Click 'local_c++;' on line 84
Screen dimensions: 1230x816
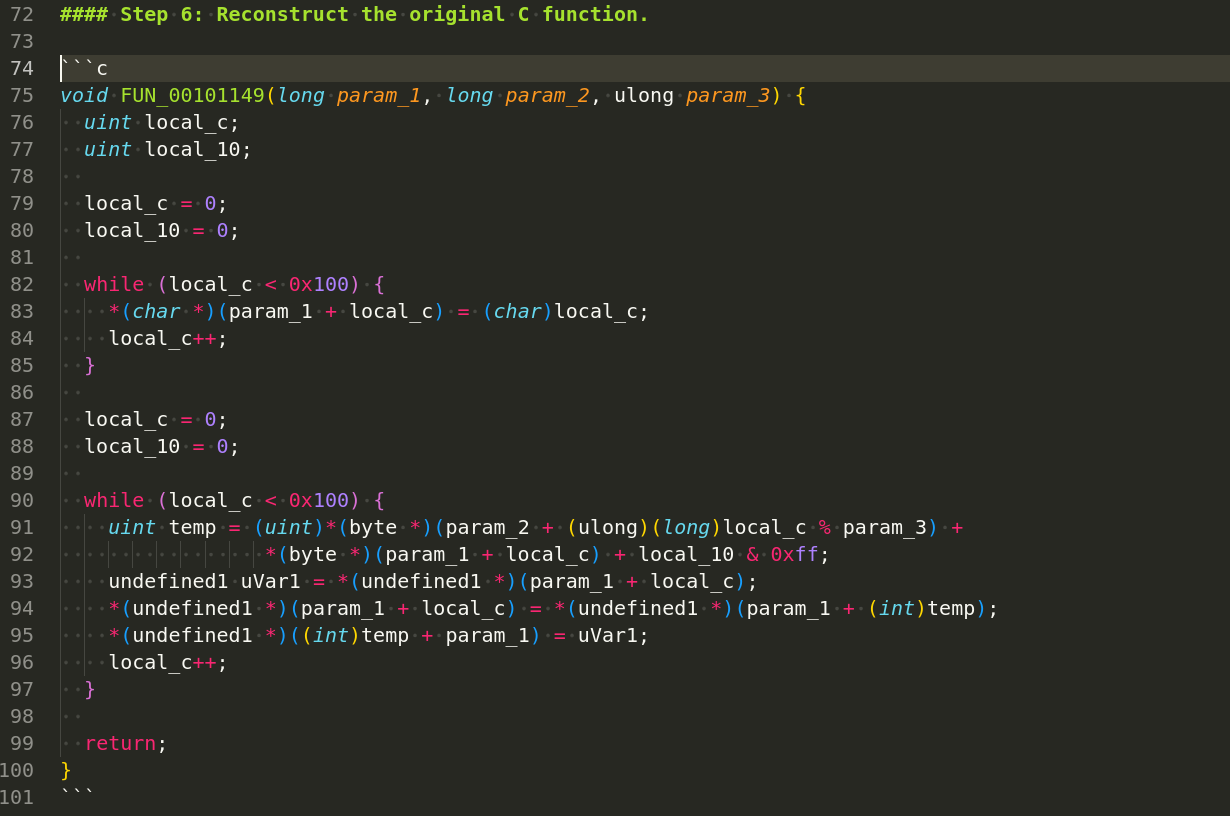pyautogui.click(x=168, y=338)
